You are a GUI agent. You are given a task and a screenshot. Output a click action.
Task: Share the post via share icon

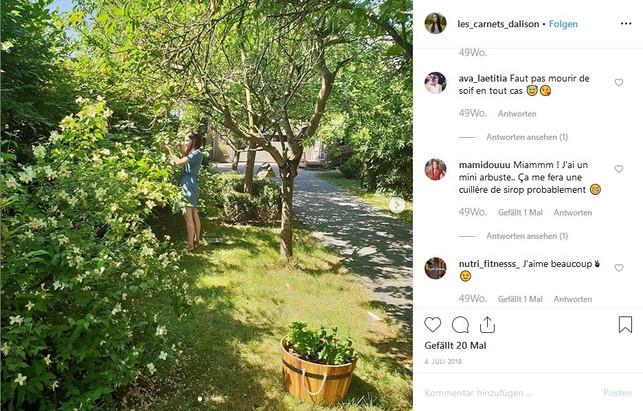tap(487, 324)
